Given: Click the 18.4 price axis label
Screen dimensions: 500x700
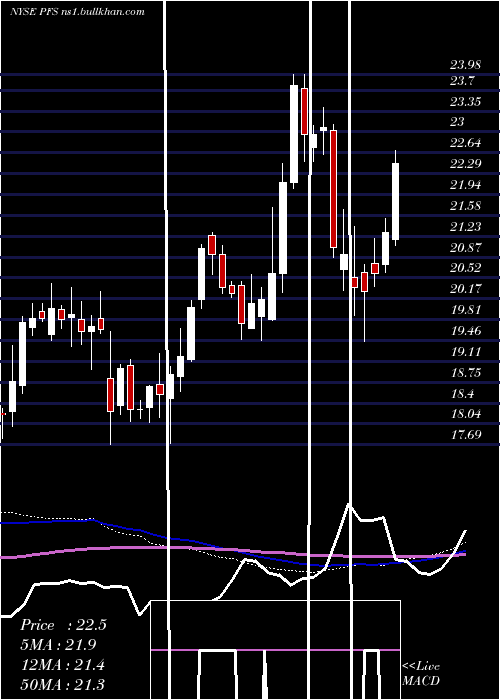Looking at the screenshot, I should (x=462, y=394).
